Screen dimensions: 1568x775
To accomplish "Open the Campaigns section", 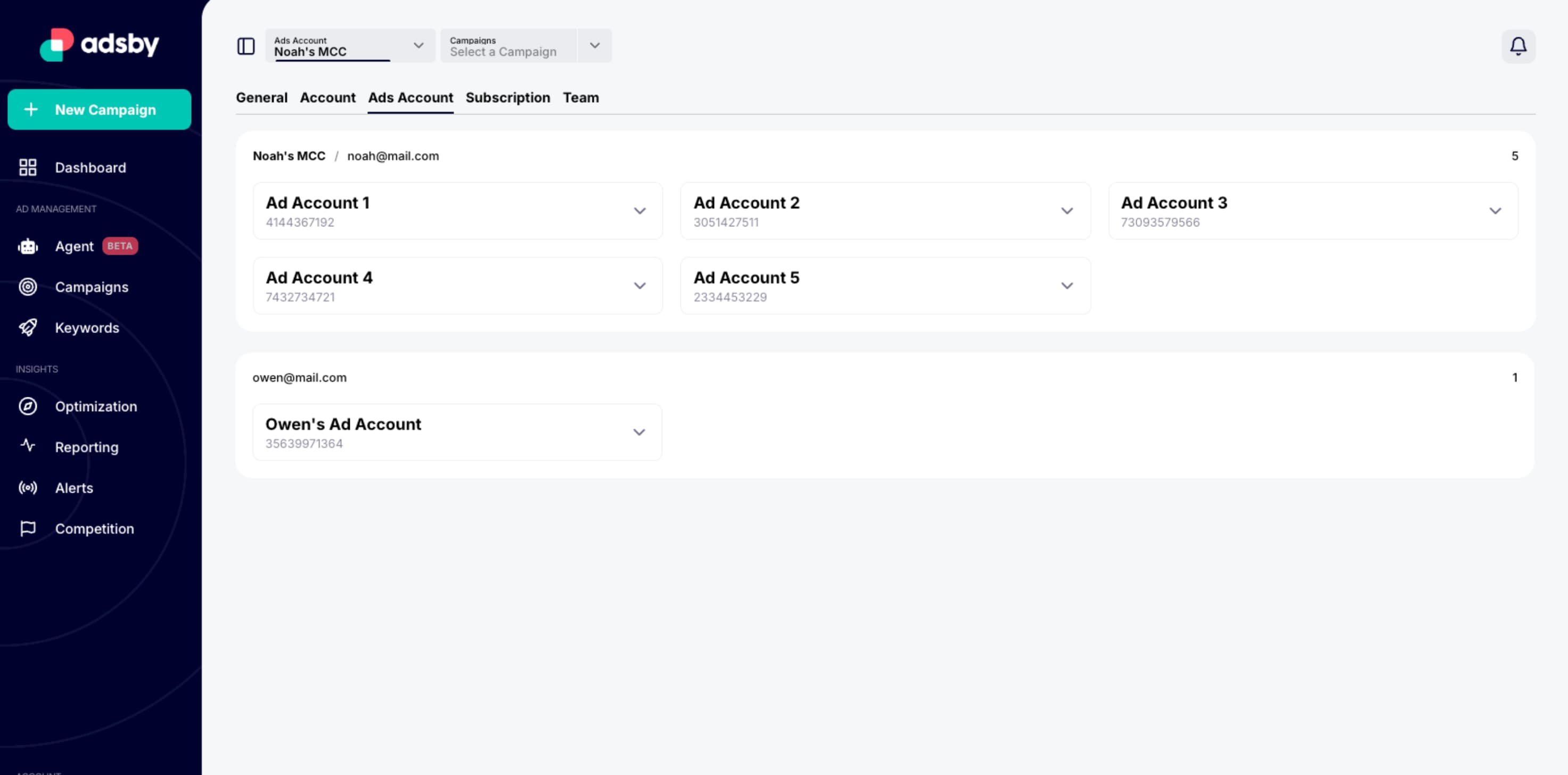I will click(x=91, y=287).
